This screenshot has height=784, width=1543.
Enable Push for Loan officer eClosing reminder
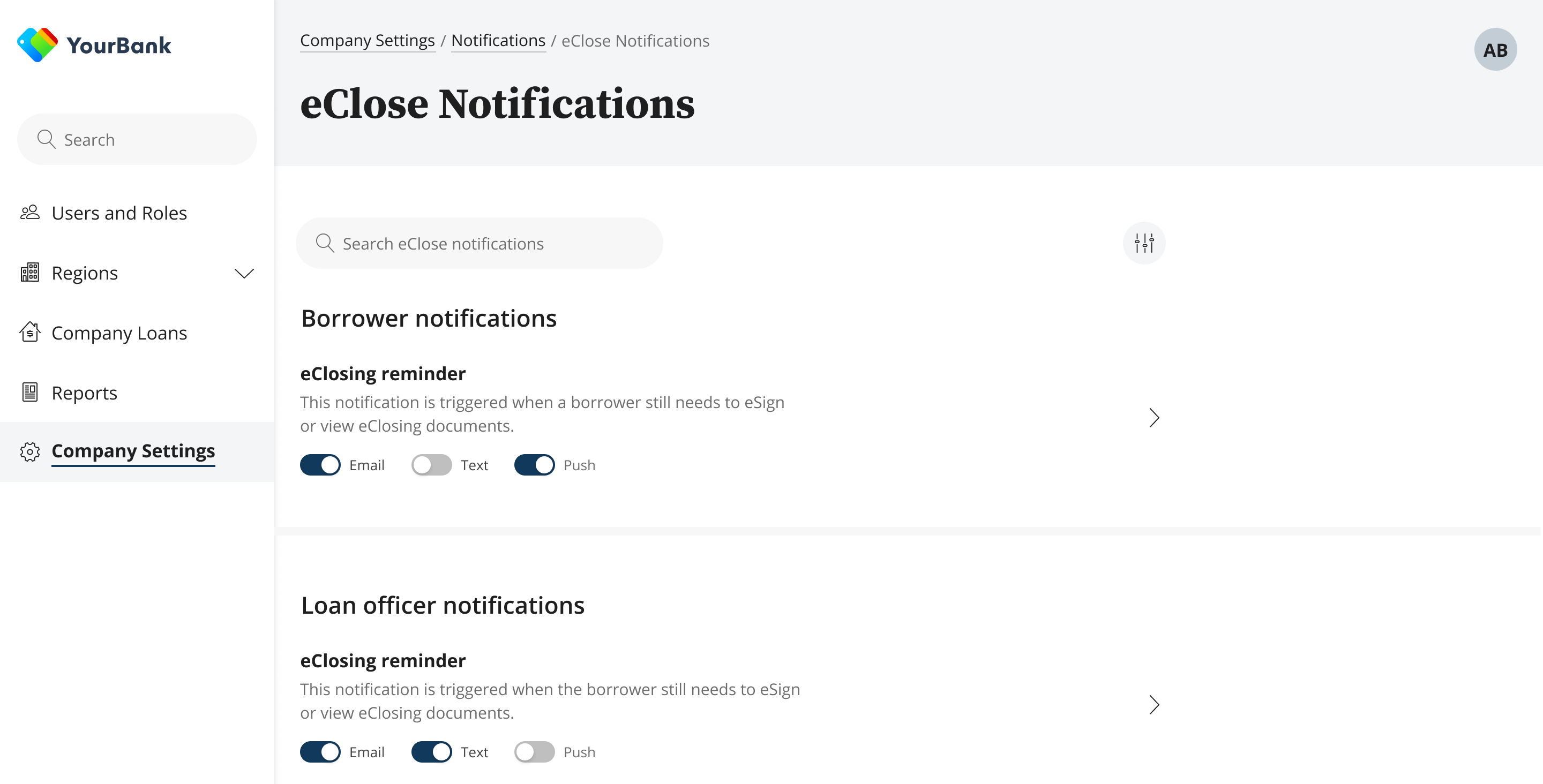(x=534, y=752)
